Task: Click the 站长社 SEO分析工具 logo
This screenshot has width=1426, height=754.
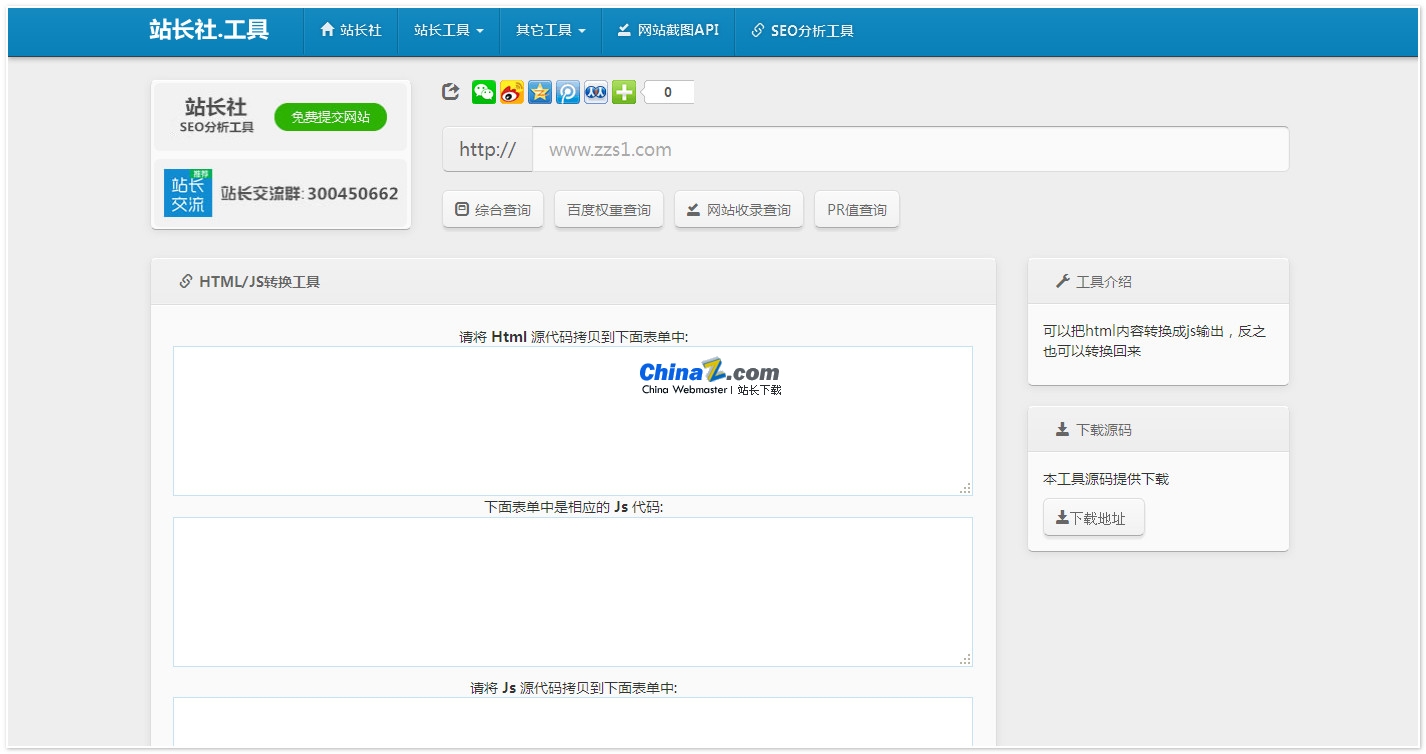Action: pyautogui.click(x=216, y=115)
